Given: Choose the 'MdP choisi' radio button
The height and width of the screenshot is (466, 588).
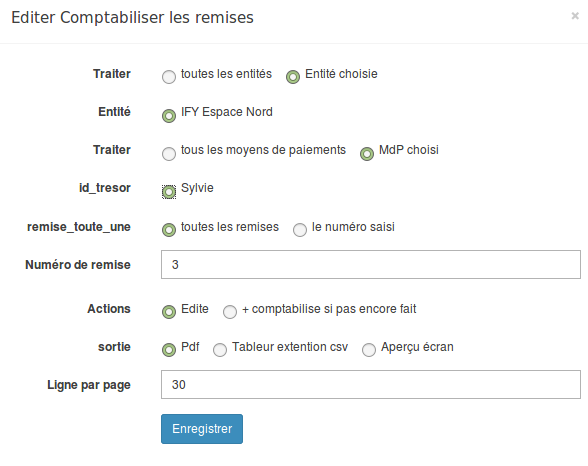Looking at the screenshot, I should click(367, 154).
